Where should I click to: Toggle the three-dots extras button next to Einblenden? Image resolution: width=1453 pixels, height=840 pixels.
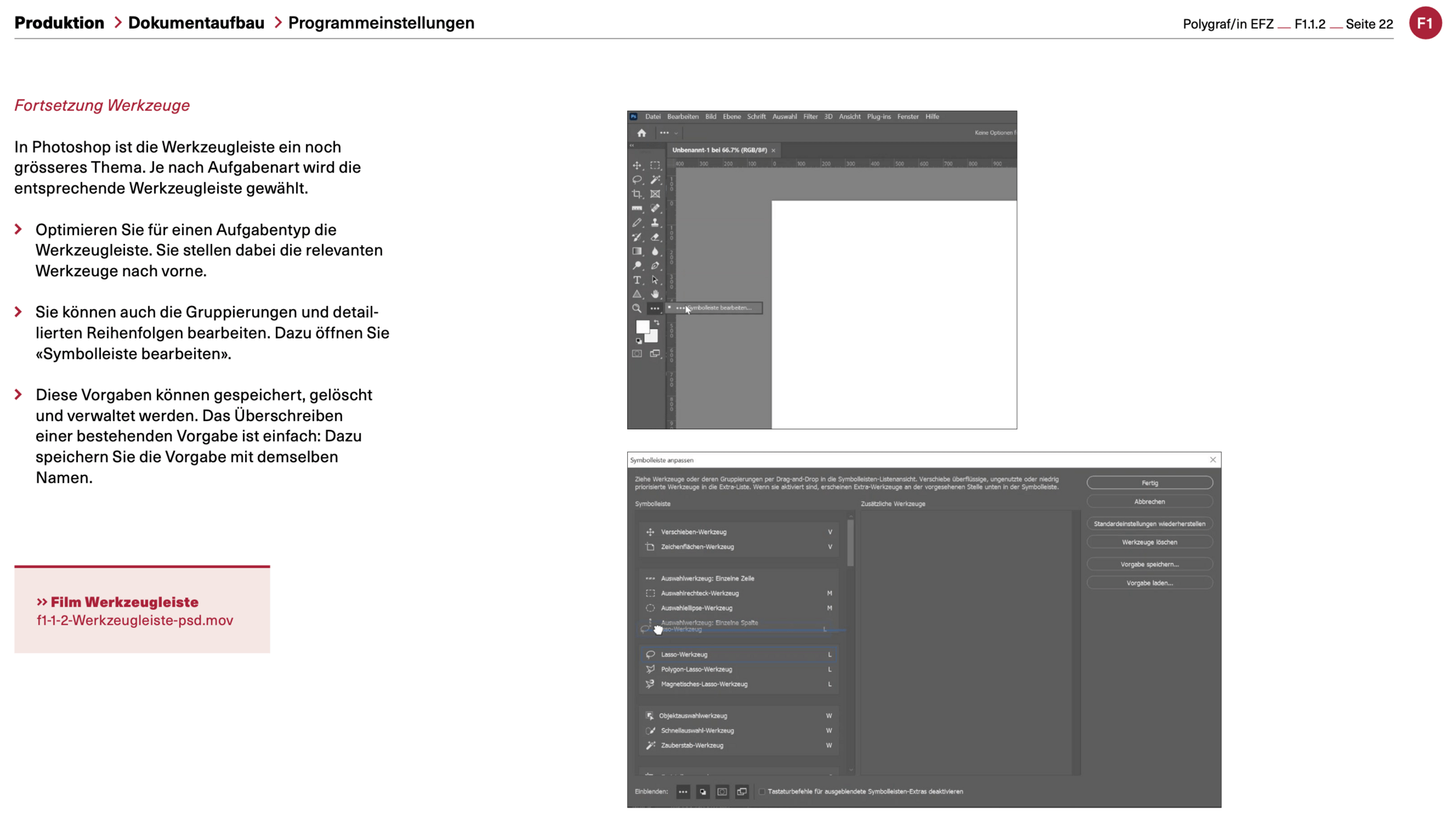point(683,791)
